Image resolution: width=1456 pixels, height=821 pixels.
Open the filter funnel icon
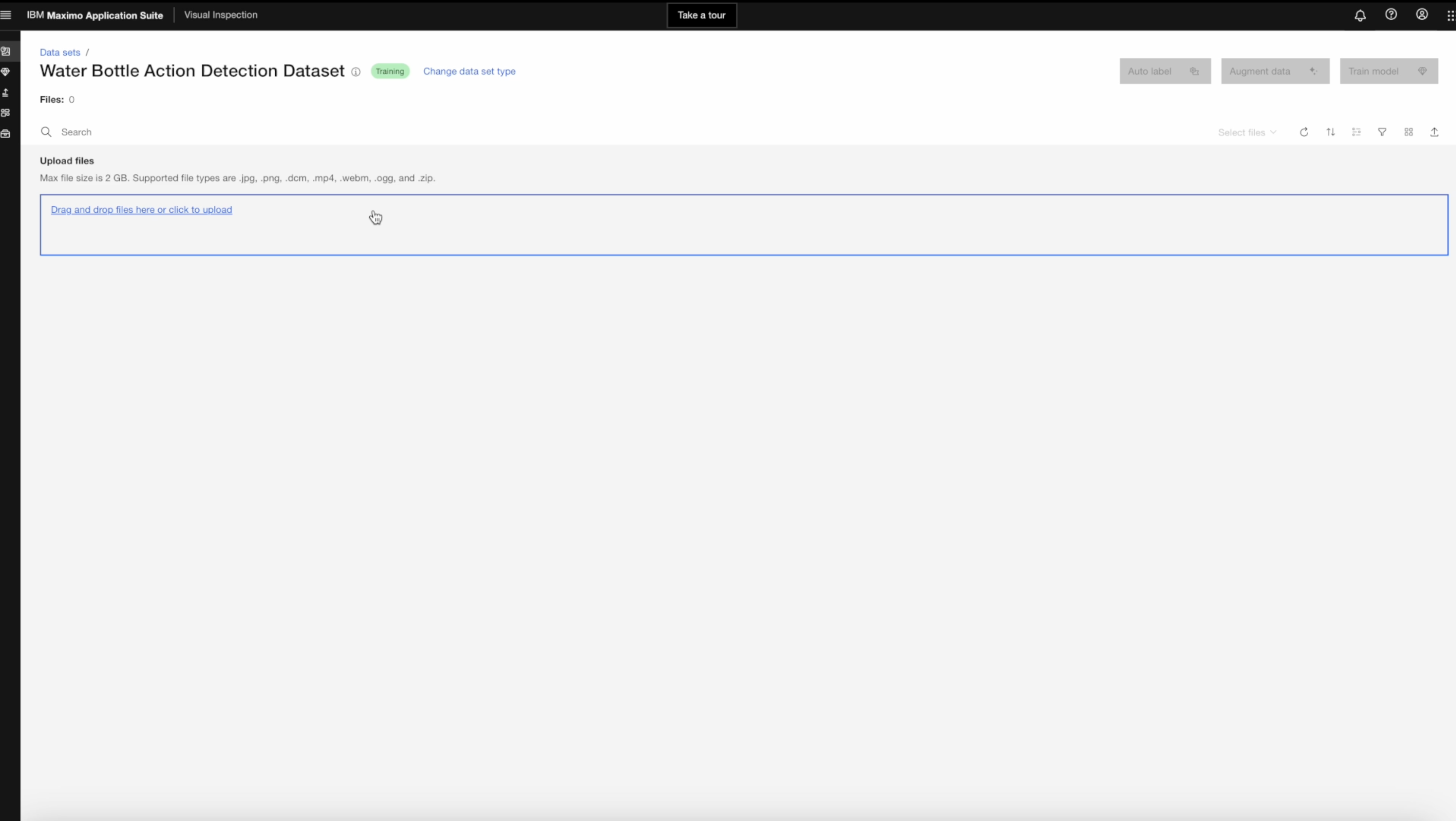coord(1382,132)
